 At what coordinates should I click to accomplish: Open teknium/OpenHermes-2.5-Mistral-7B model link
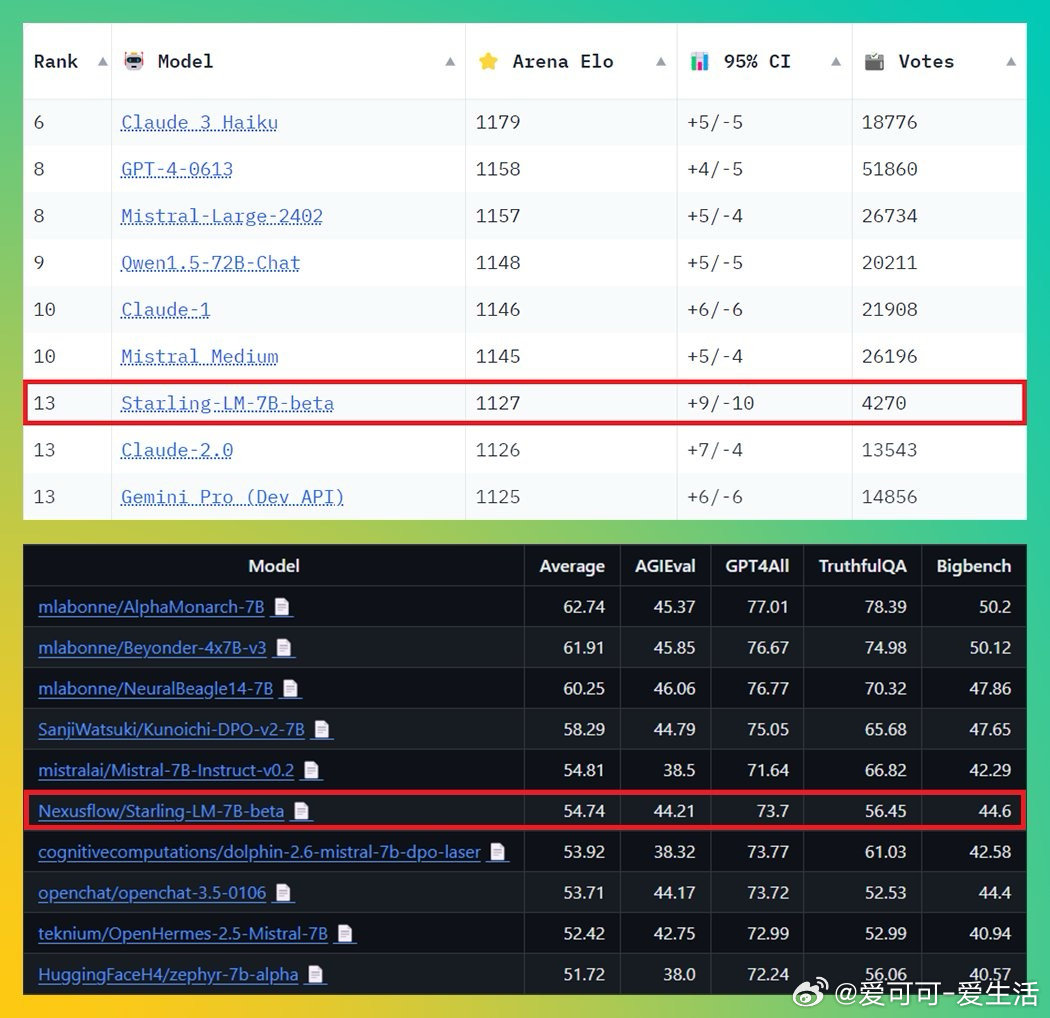coord(183,934)
